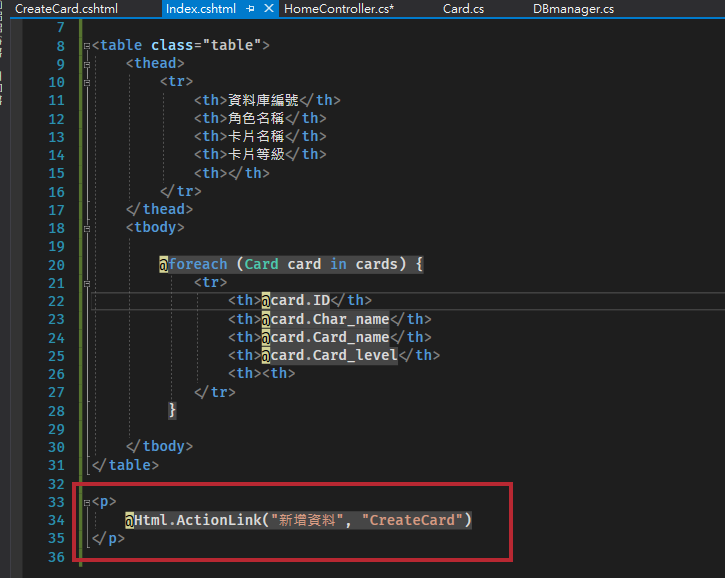Click the cards variable in foreach

click(376, 264)
